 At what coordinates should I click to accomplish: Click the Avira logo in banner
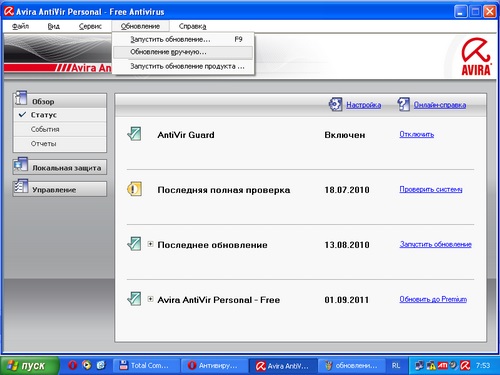(476, 56)
